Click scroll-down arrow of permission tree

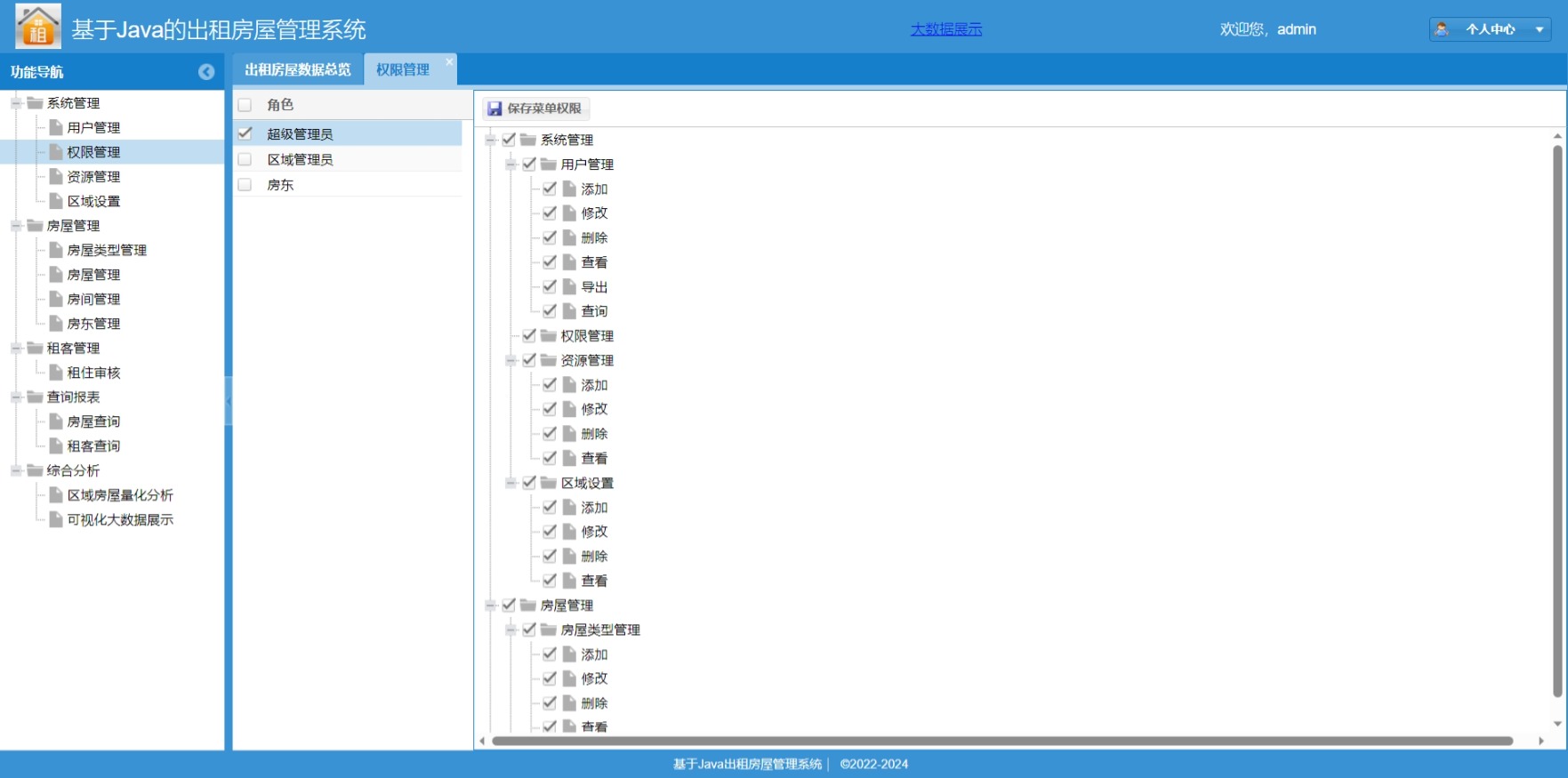(1557, 724)
